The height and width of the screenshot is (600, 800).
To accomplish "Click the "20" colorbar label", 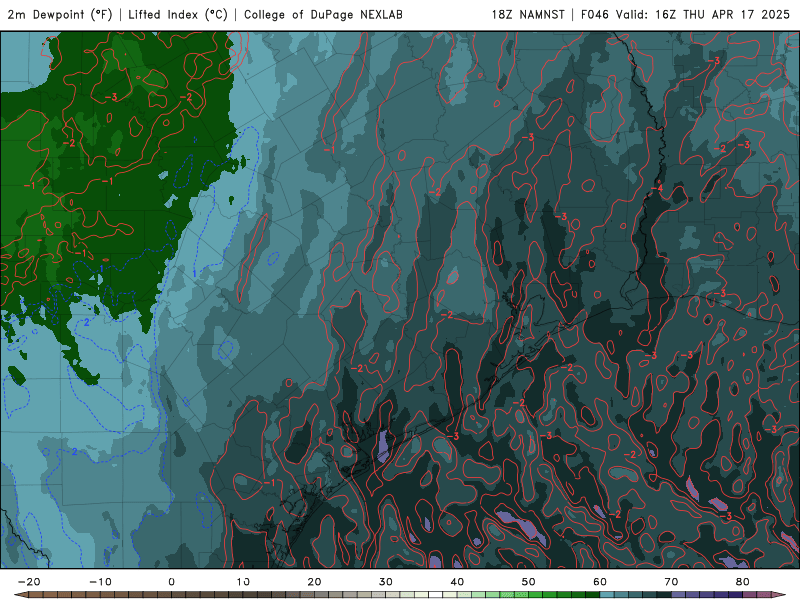I will [x=314, y=582].
